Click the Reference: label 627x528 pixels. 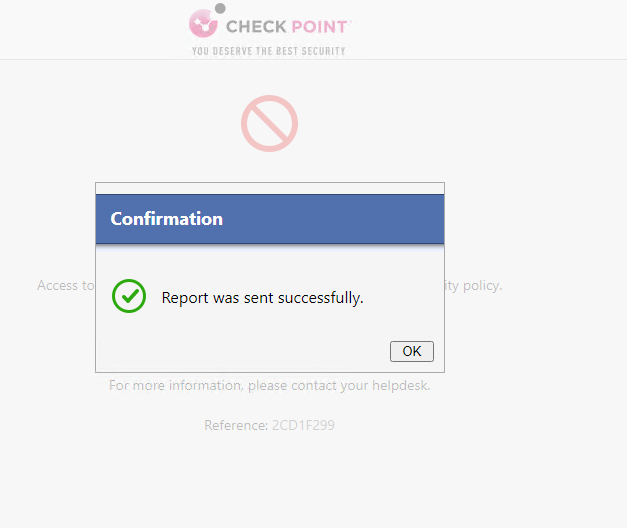(x=236, y=425)
